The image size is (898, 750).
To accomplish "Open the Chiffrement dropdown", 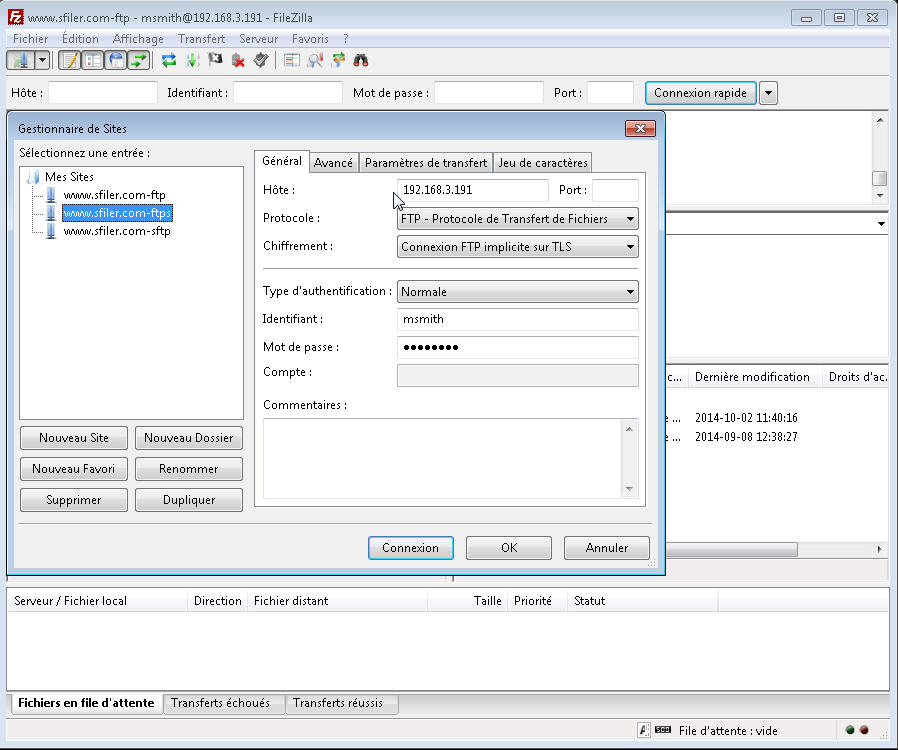I will pyautogui.click(x=517, y=247).
